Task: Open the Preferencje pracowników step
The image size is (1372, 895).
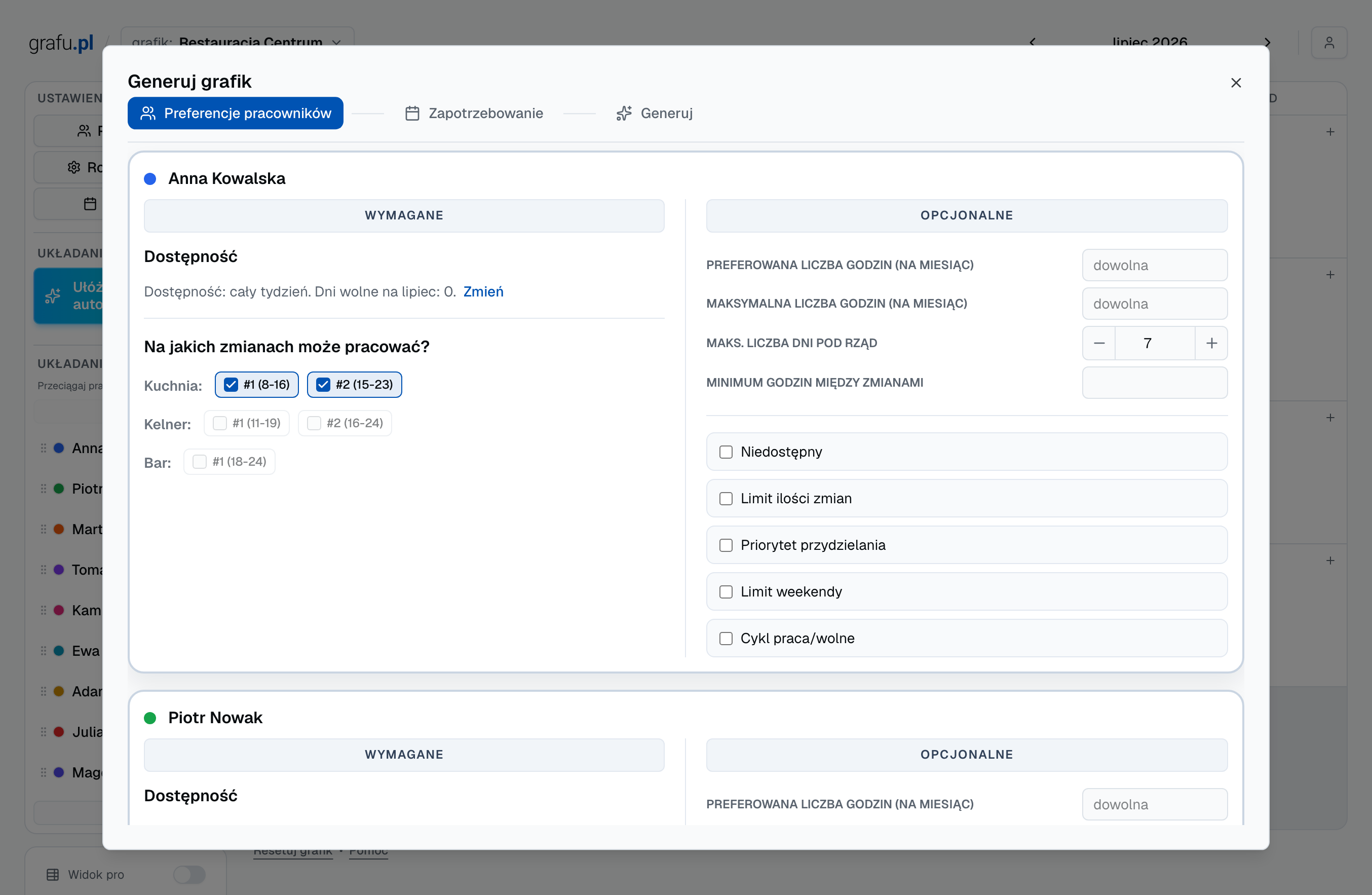Action: 235,113
